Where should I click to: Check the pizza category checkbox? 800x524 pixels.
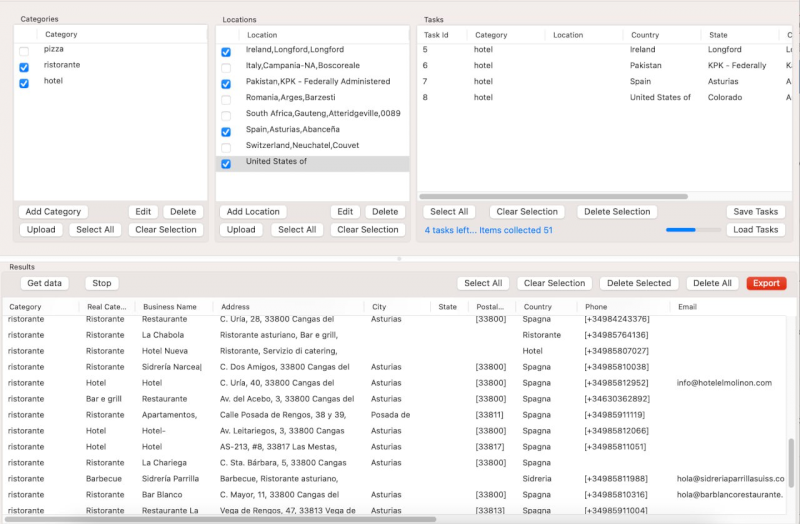[x=24, y=51]
